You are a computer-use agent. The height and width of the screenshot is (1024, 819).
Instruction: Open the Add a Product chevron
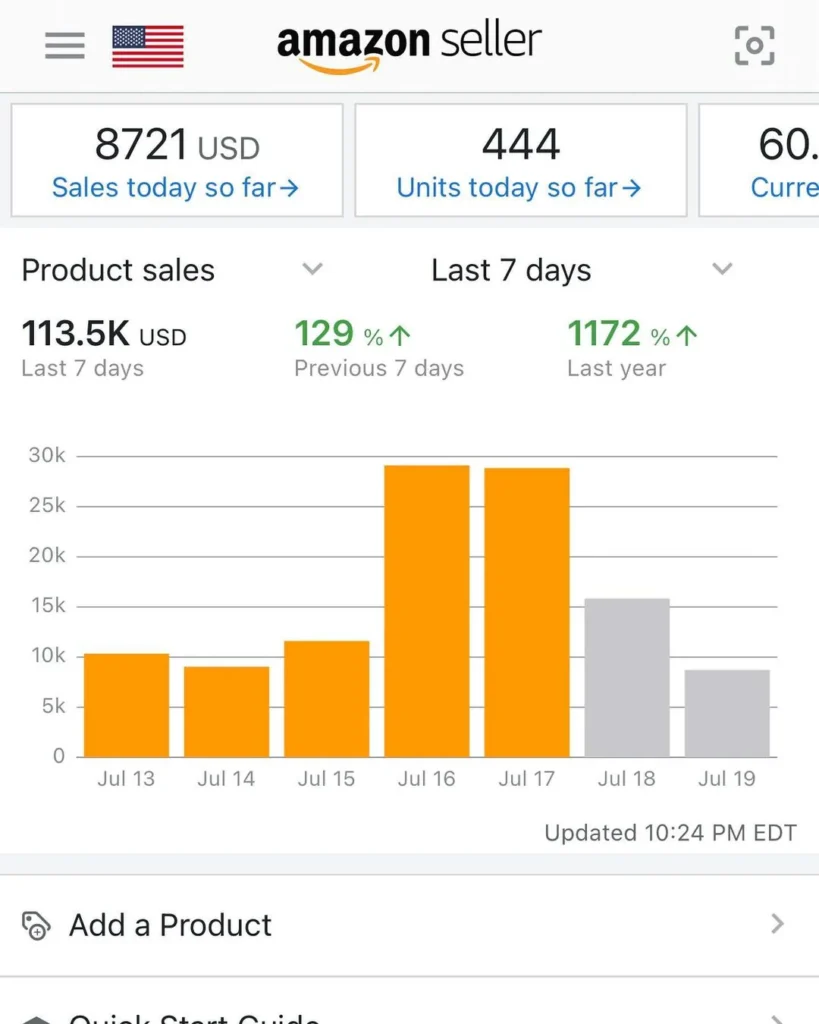pos(777,925)
